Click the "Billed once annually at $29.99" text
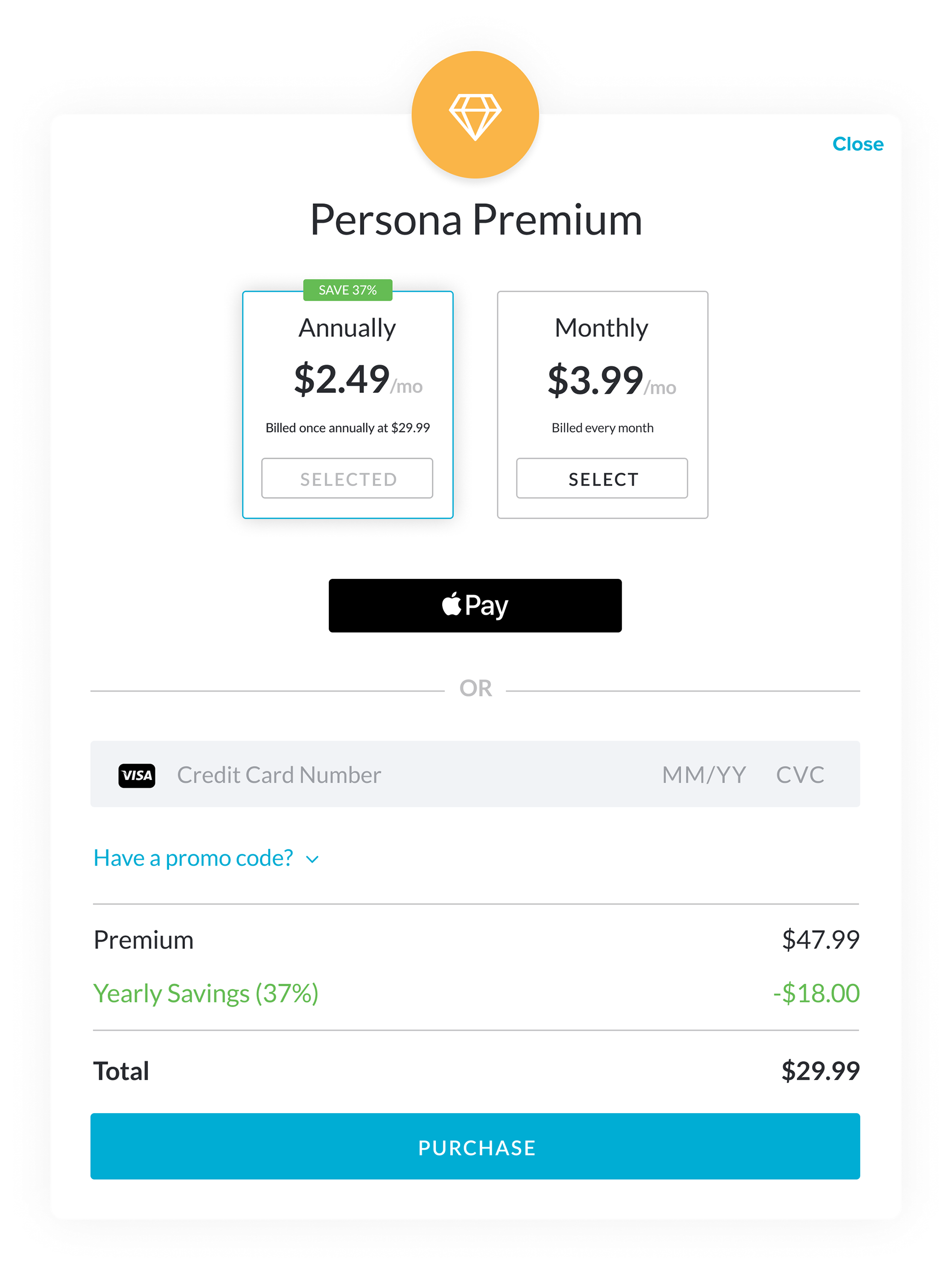Viewport: 952px width, 1270px height. pyautogui.click(x=348, y=428)
